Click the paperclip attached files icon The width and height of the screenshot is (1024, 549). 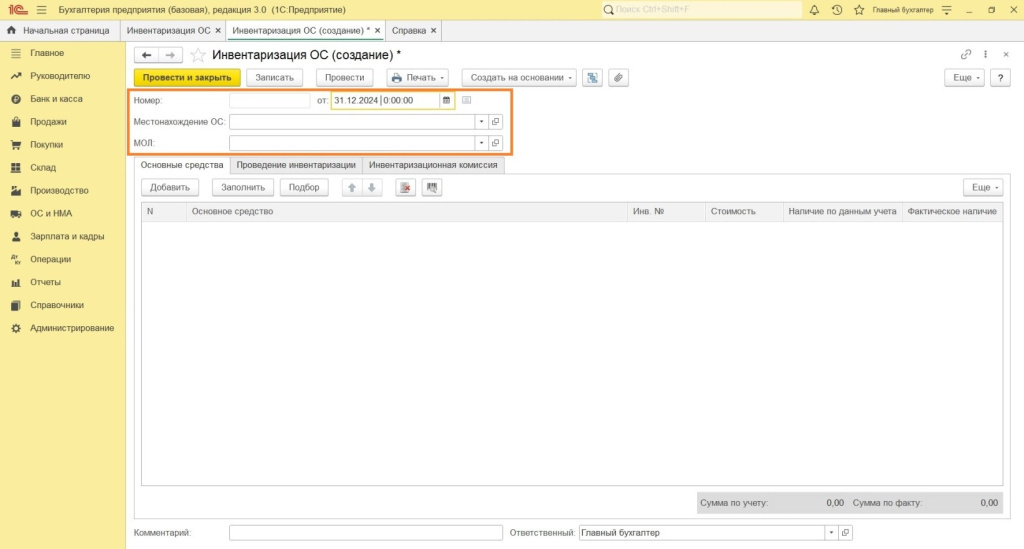[618, 78]
